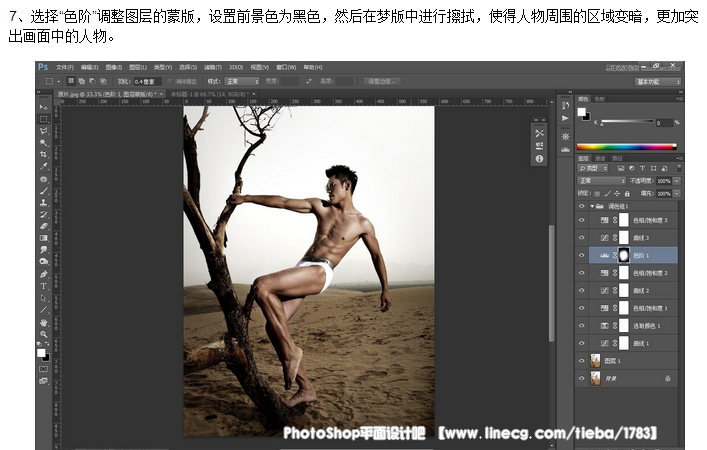Select the Path Selection tool
This screenshot has width=707, height=450.
coord(43,298)
